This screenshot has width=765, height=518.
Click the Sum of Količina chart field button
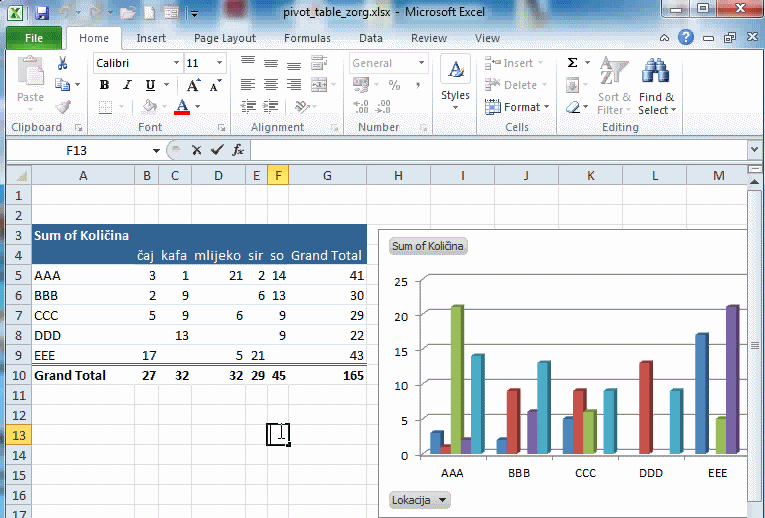click(428, 246)
